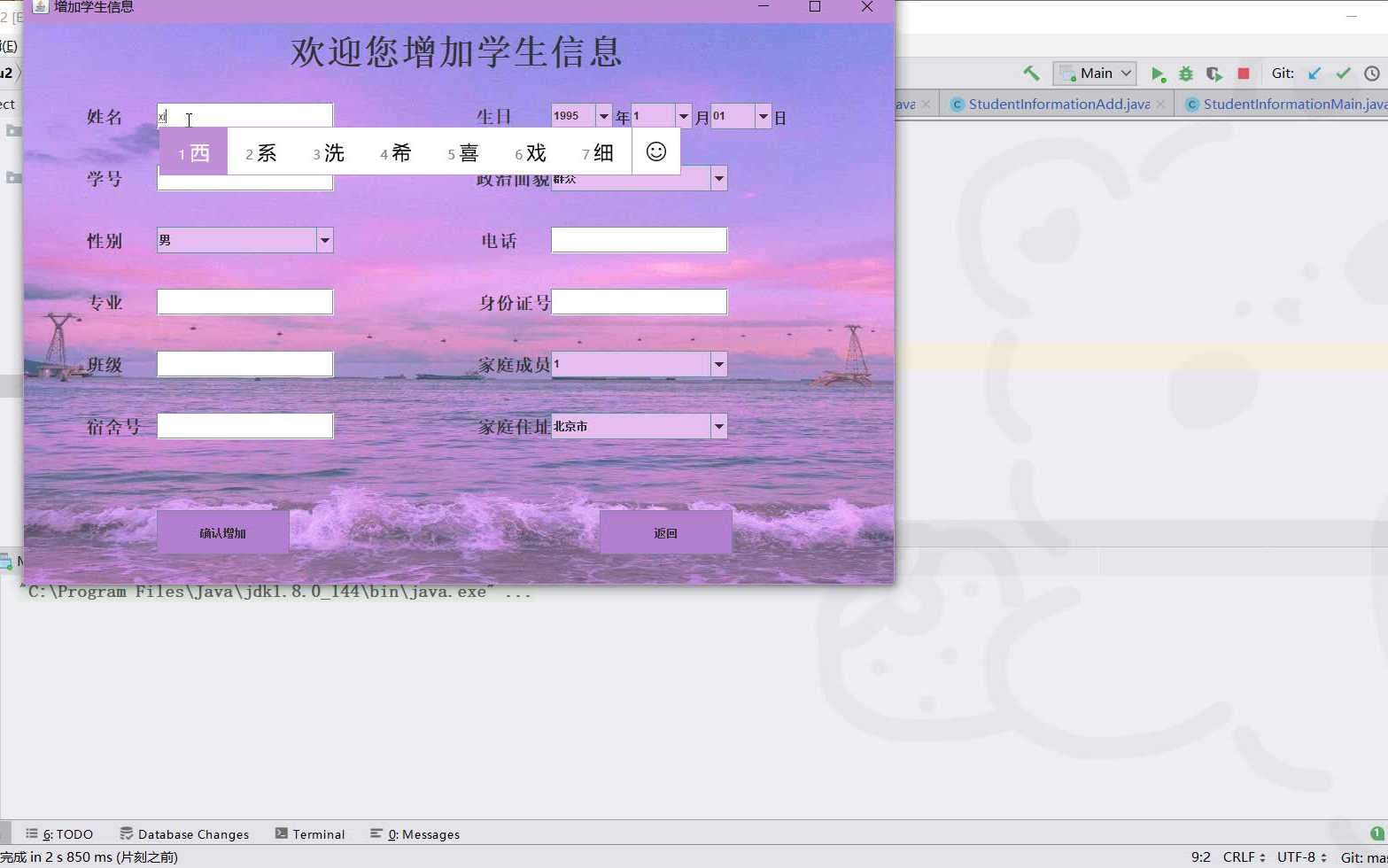The image size is (1388, 868).
Task: Focus the 班级 class input field
Action: (x=244, y=364)
